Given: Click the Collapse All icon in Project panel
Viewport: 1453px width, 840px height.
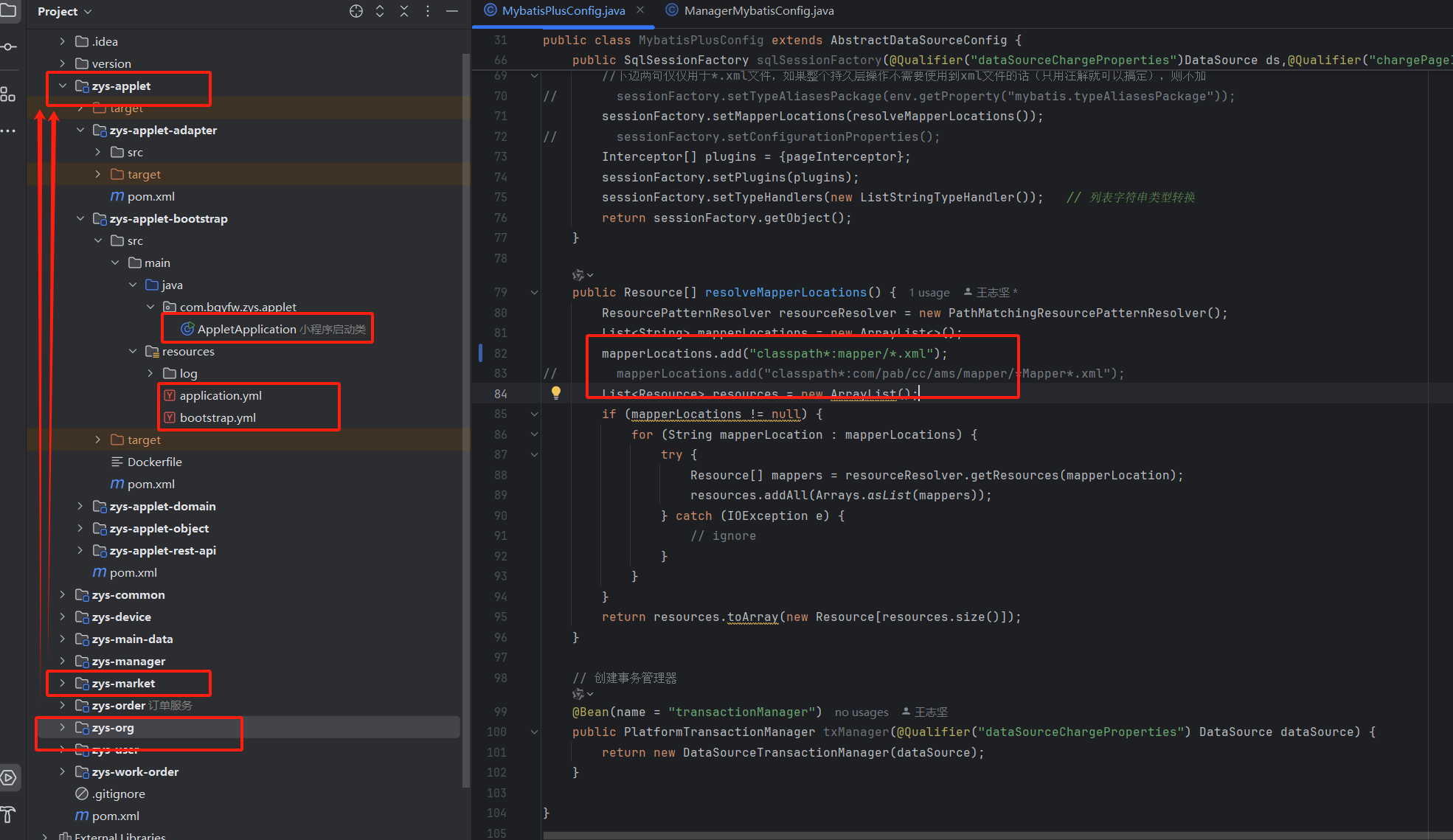Looking at the screenshot, I should point(404,11).
